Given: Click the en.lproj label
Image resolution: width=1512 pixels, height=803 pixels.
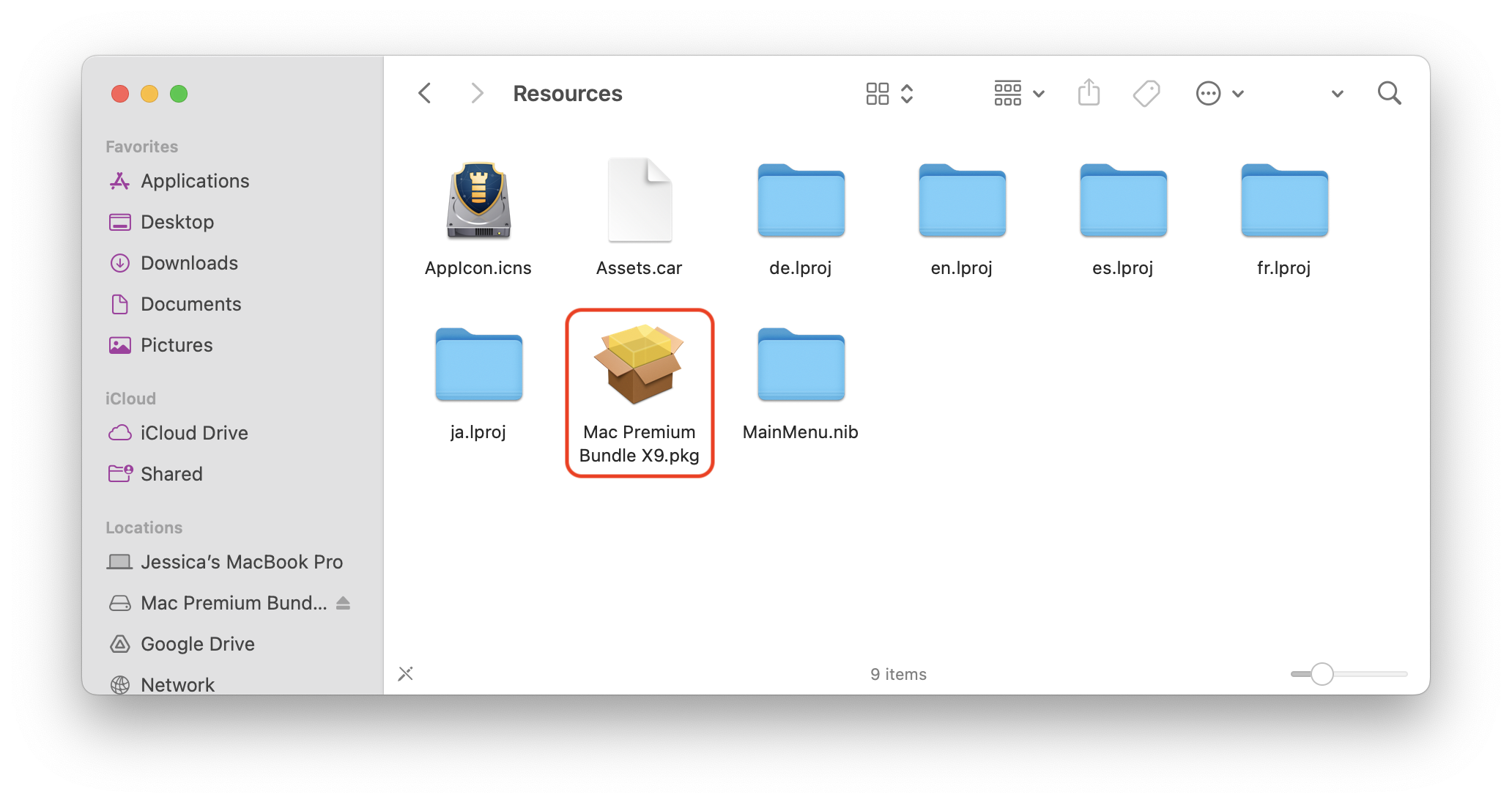Looking at the screenshot, I should (x=962, y=268).
